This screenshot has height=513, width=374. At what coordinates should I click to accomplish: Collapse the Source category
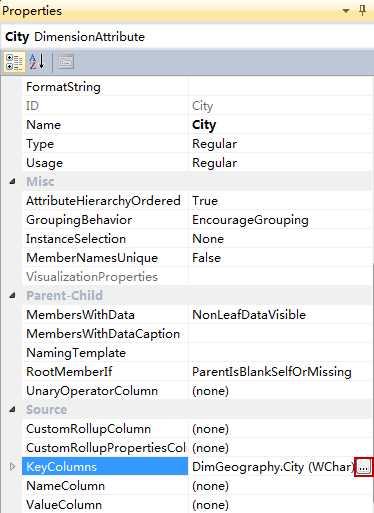(12, 409)
